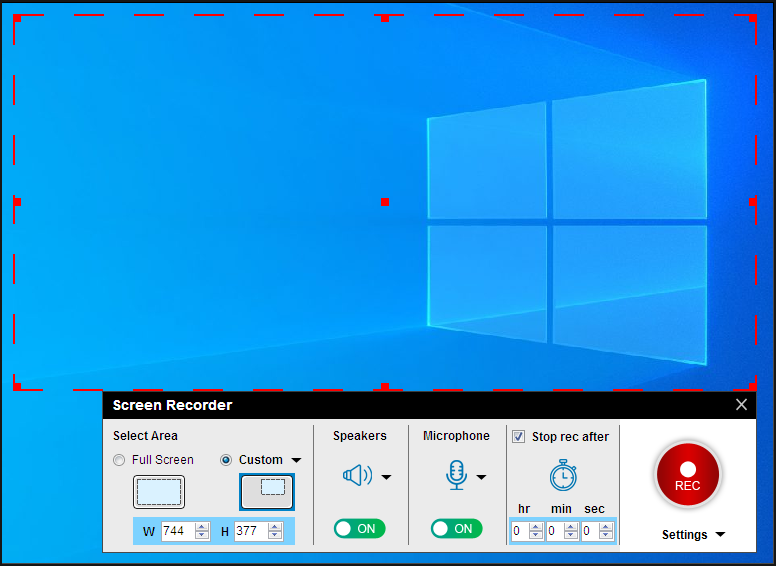Click the stopwatch timer icon
The image size is (776, 566).
pyautogui.click(x=563, y=476)
